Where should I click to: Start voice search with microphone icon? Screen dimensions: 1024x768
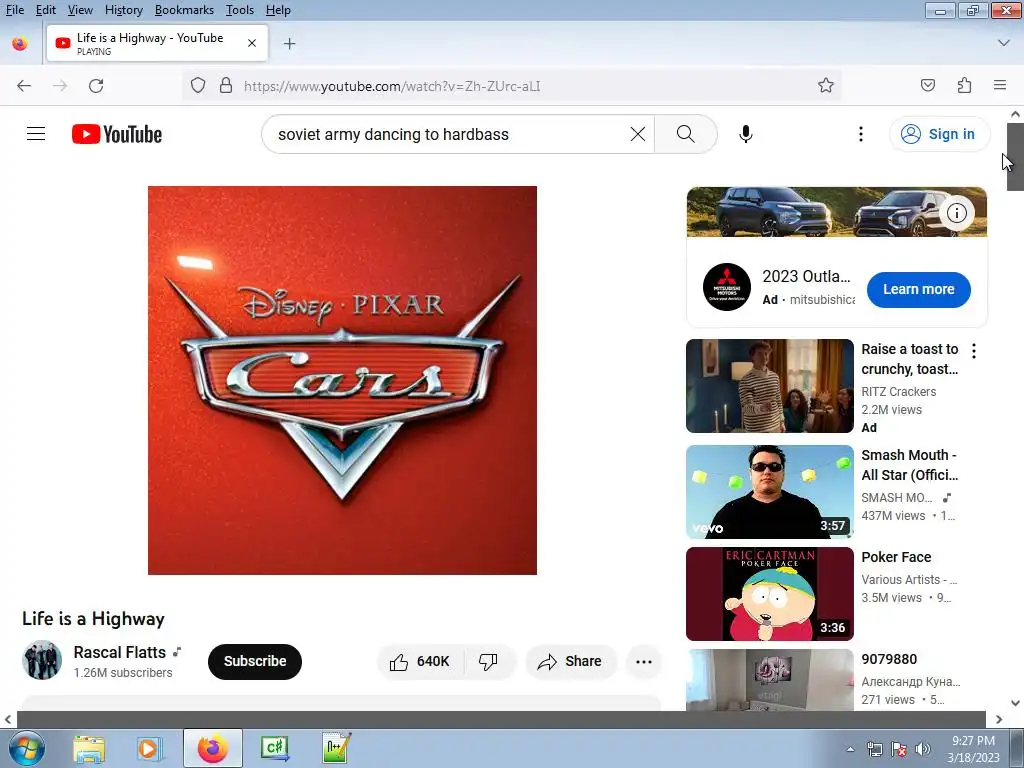[746, 134]
